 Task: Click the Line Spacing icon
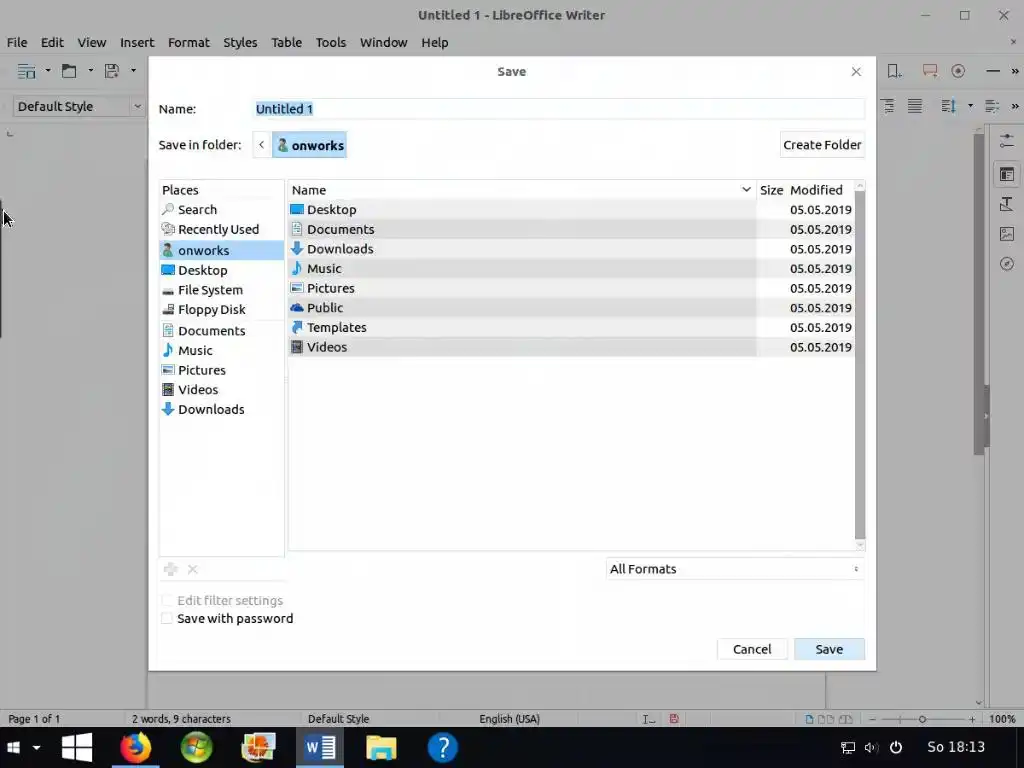(948, 106)
